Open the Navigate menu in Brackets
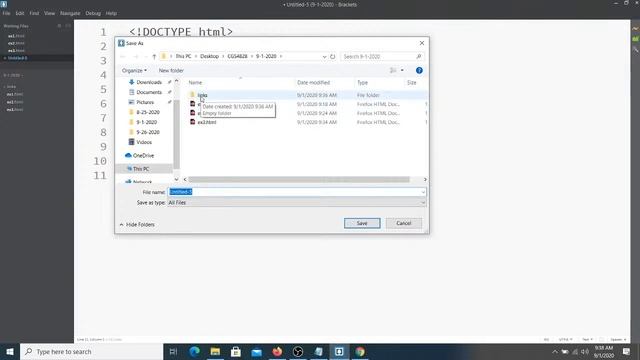The width and height of the screenshot is (640, 360). pos(70,13)
